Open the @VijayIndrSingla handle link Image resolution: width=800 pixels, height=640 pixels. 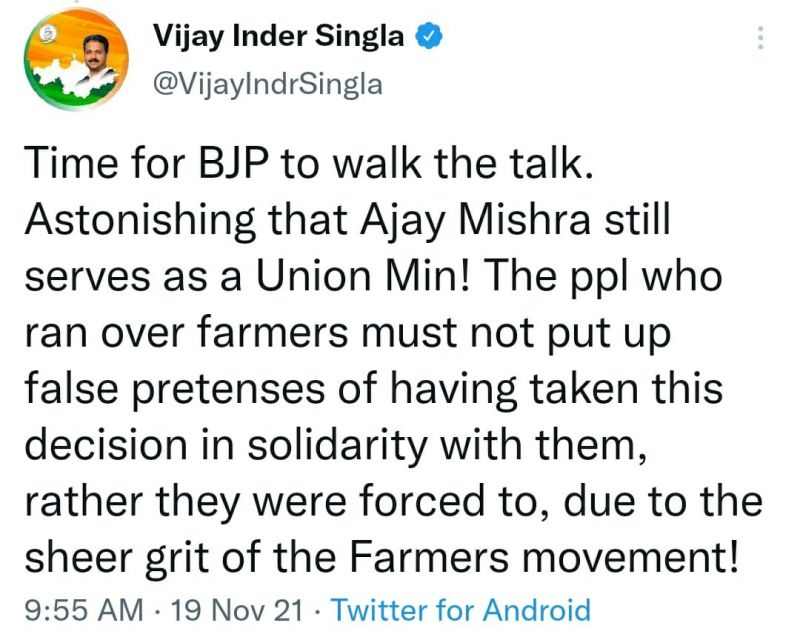coord(267,84)
